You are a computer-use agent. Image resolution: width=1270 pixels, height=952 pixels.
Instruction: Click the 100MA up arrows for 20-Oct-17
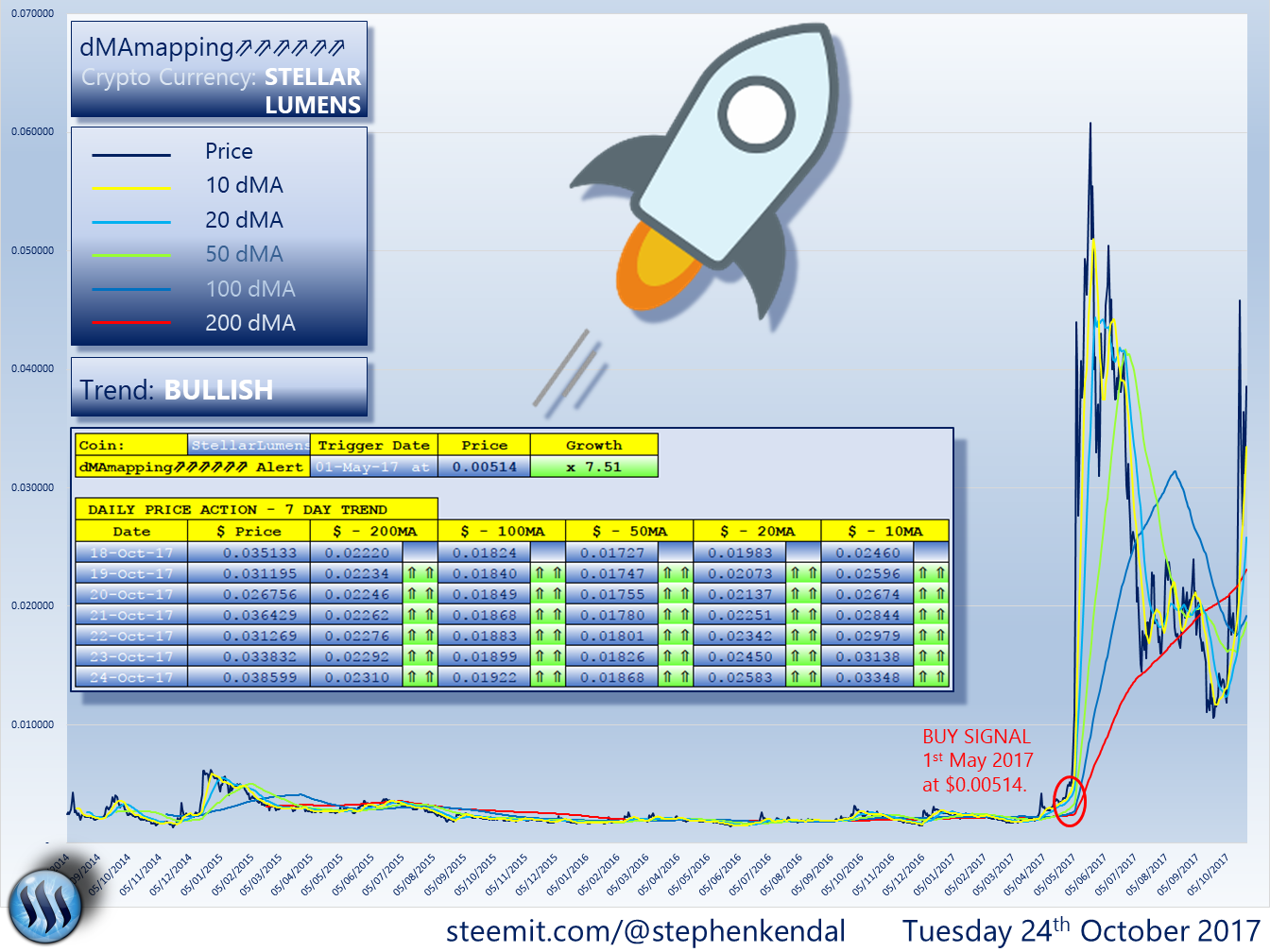(547, 594)
